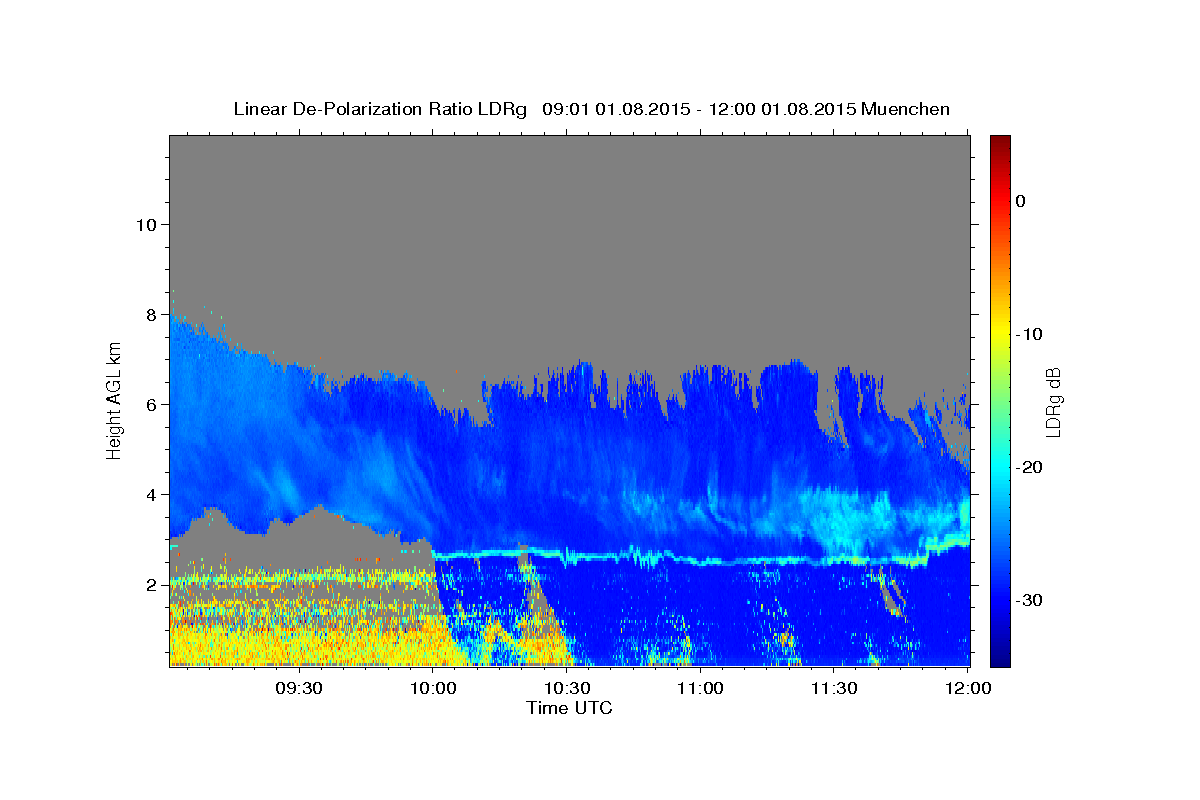Image resolution: width=1200 pixels, height=800 pixels.
Task: Click the 12:00 time tick label
Action: tap(967, 688)
